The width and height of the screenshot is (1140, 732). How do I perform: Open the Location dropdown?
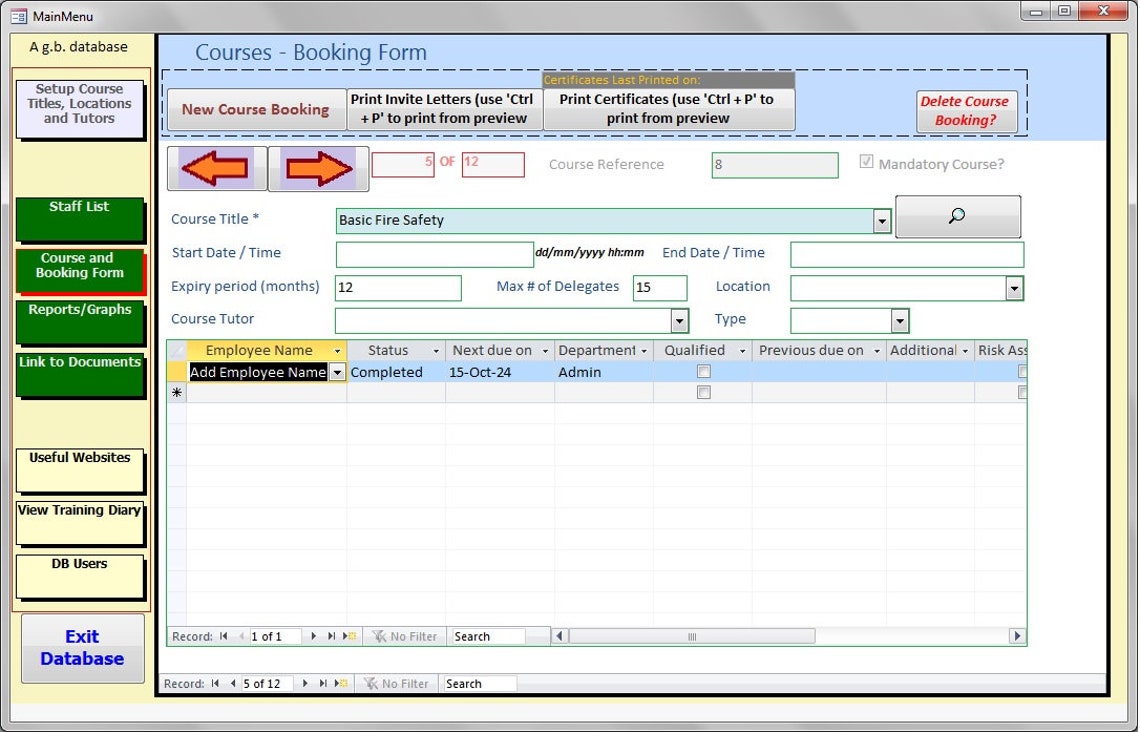tap(1015, 287)
